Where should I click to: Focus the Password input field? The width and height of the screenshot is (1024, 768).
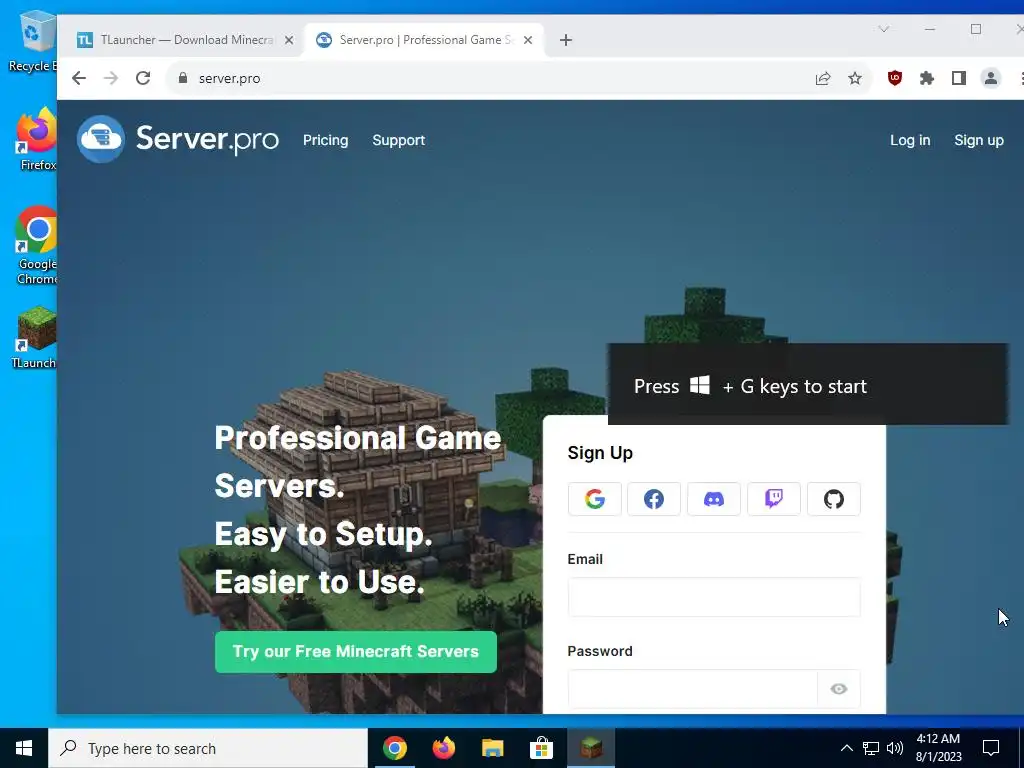coord(692,689)
